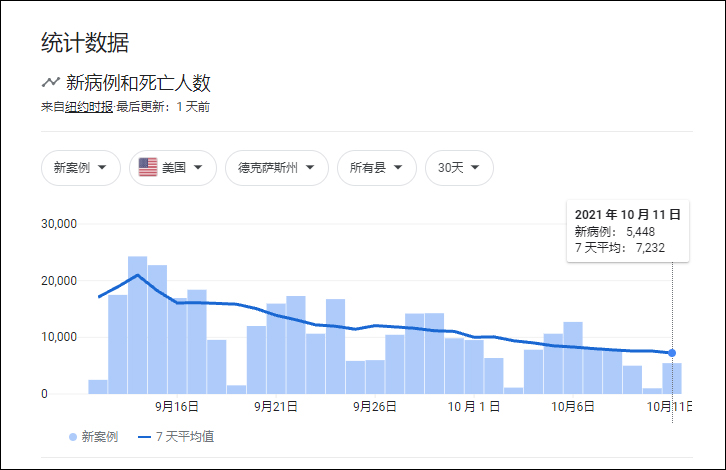This screenshot has height=470, width=726.
Task: Click the 20,000 axis label
Action: point(59,281)
